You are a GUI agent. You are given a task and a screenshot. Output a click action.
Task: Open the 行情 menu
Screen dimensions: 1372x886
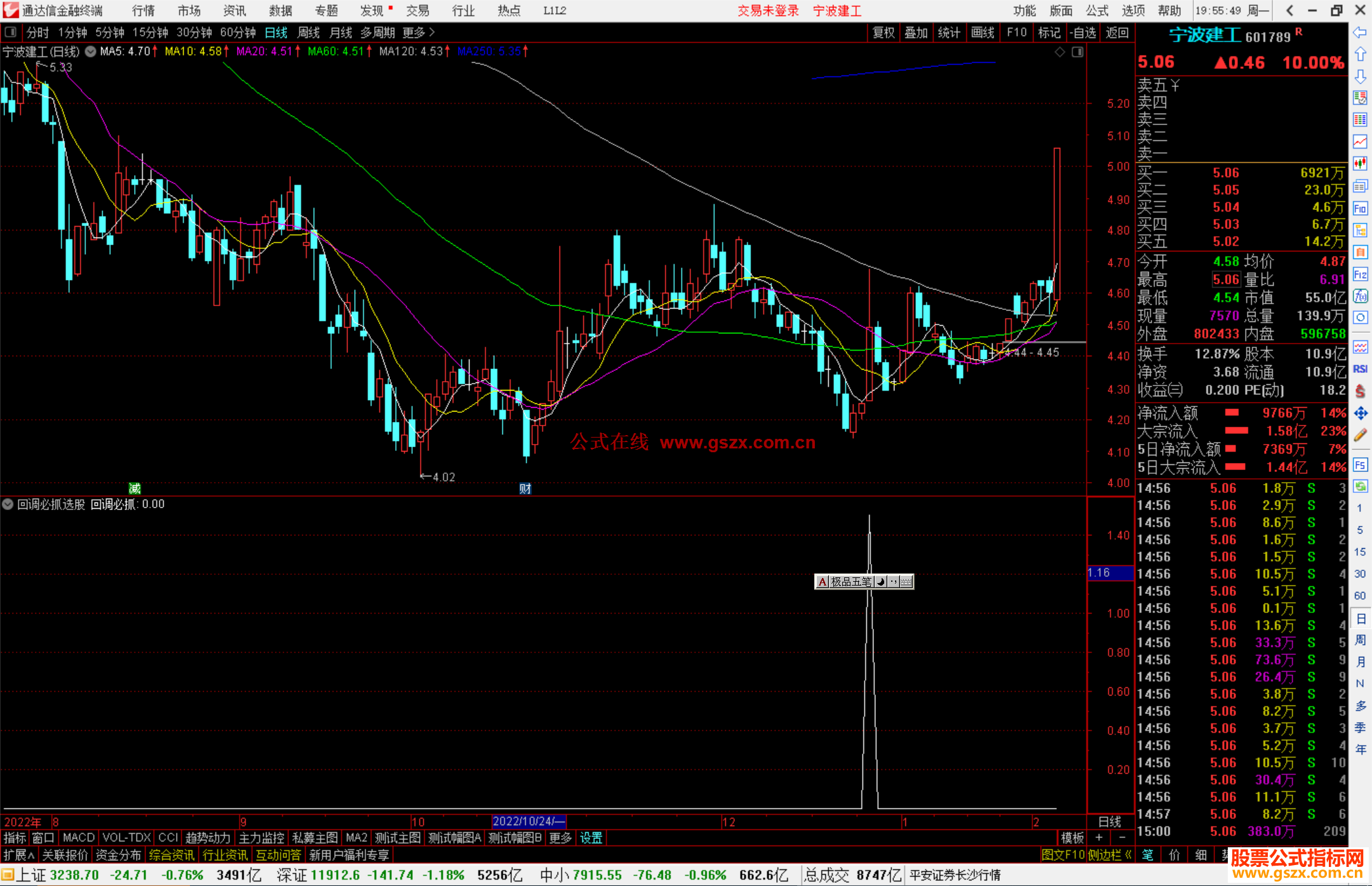(x=143, y=11)
